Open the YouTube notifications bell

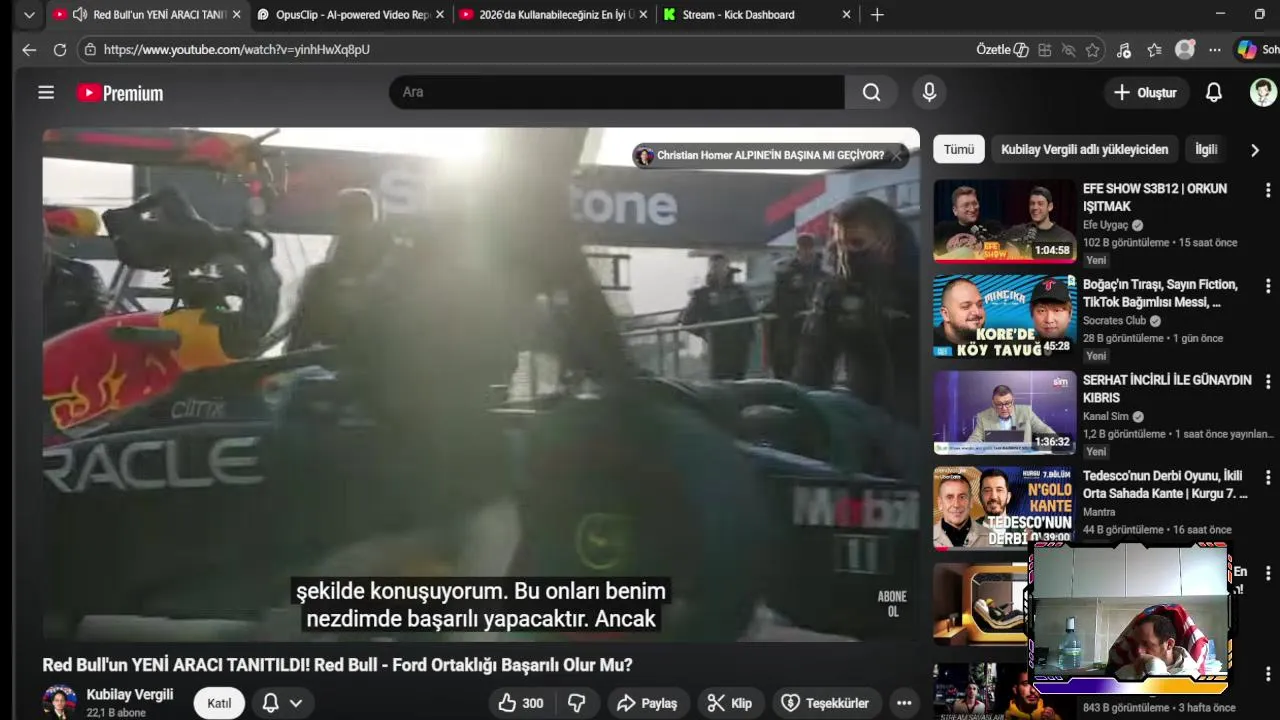coord(1213,92)
